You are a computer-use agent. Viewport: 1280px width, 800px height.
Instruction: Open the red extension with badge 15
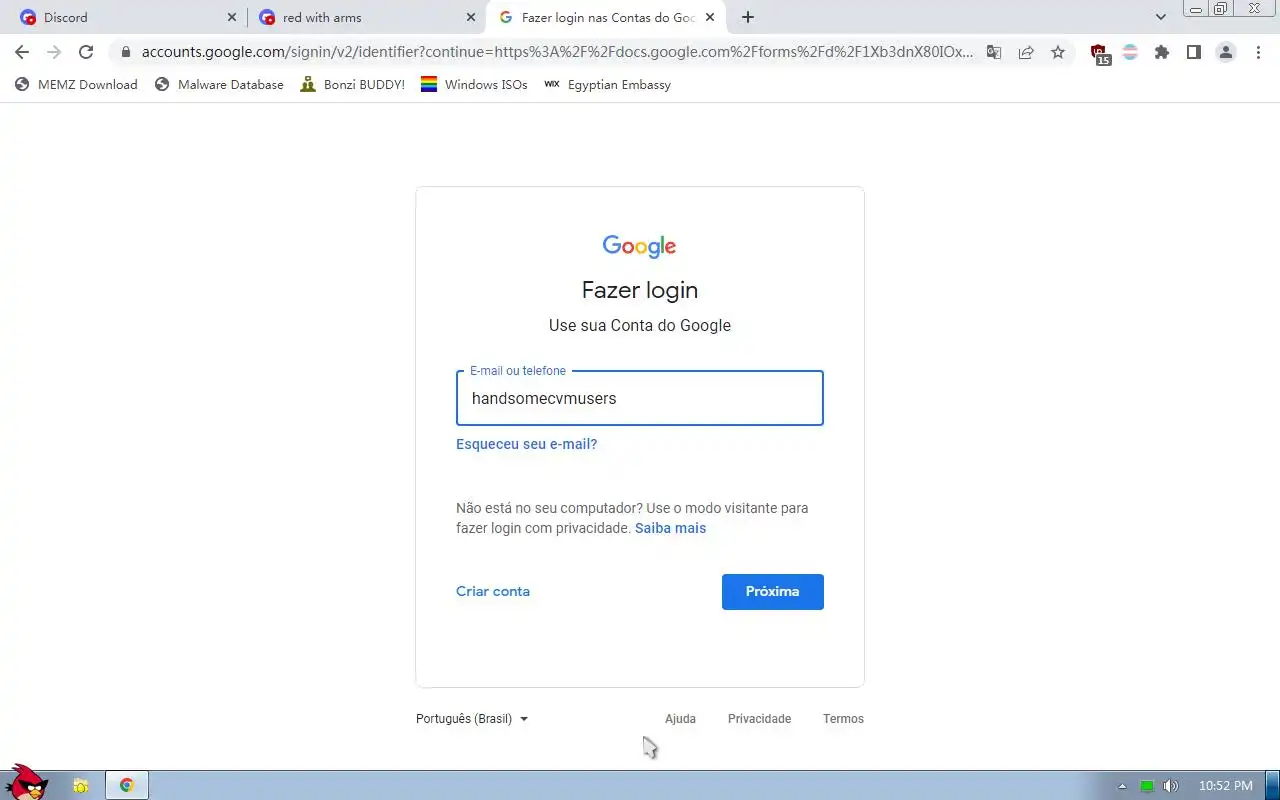(x=1100, y=53)
